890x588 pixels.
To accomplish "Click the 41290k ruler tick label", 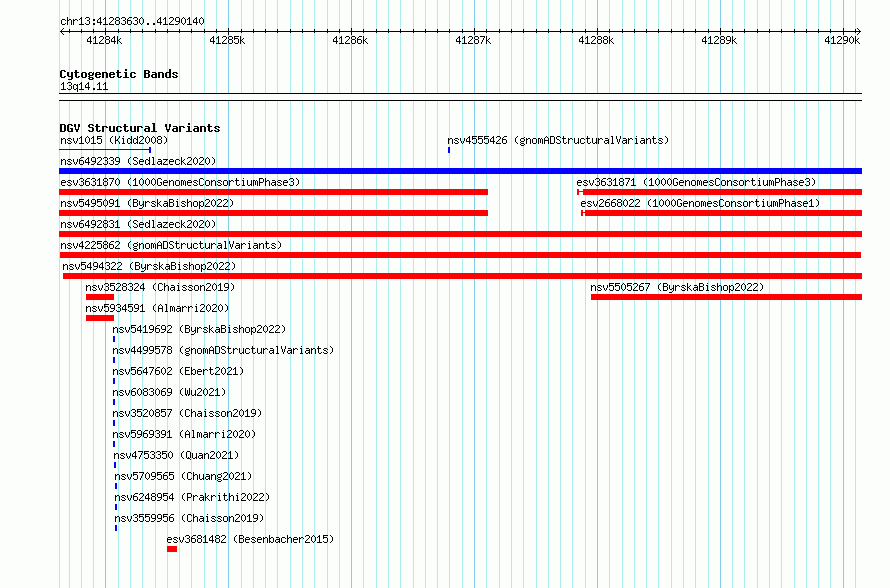I will (x=842, y=40).
